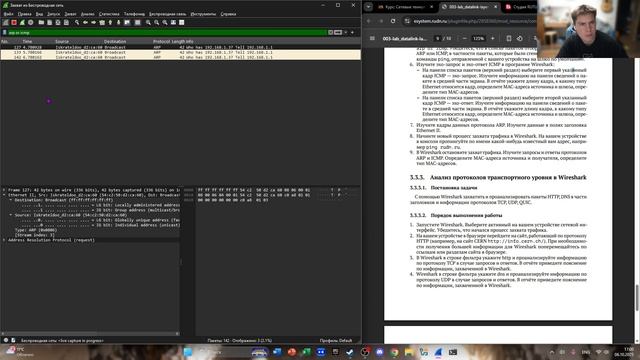Screen dimensions: 640x360
Task: Click the Profile: Default status entry
Action: 336,340
